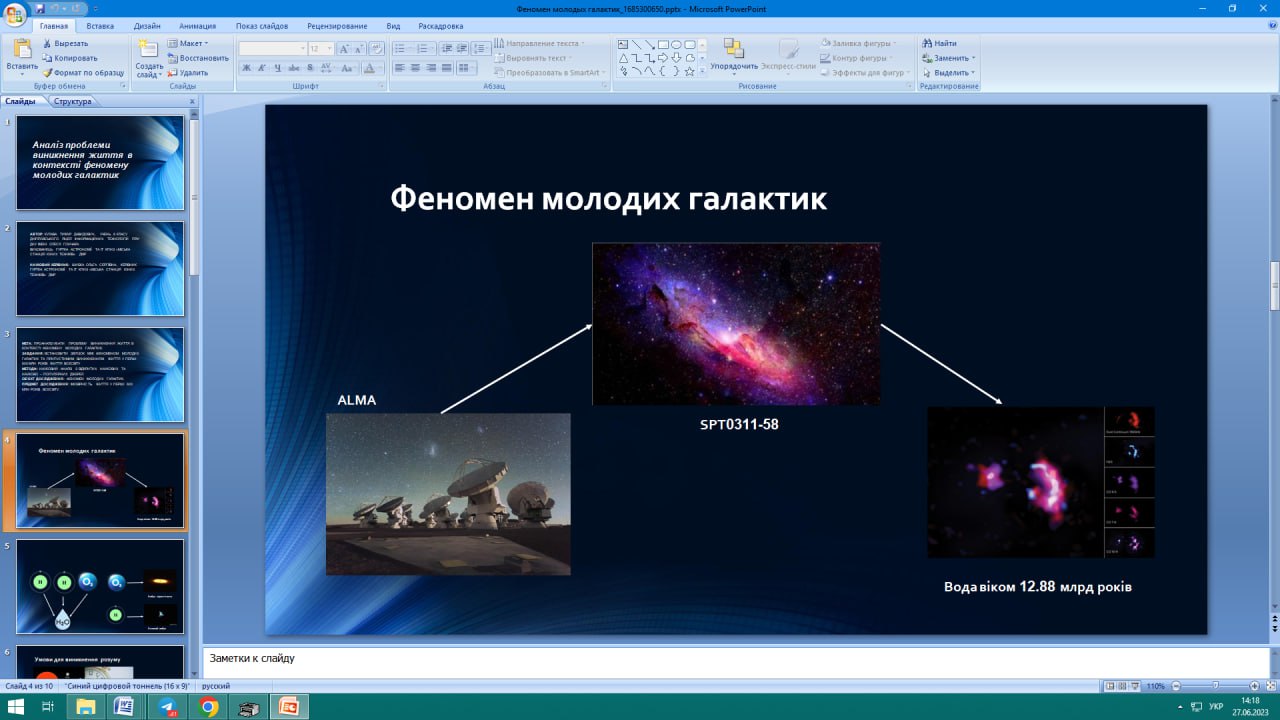Open the Упорядочить arrange dropdown

click(734, 57)
